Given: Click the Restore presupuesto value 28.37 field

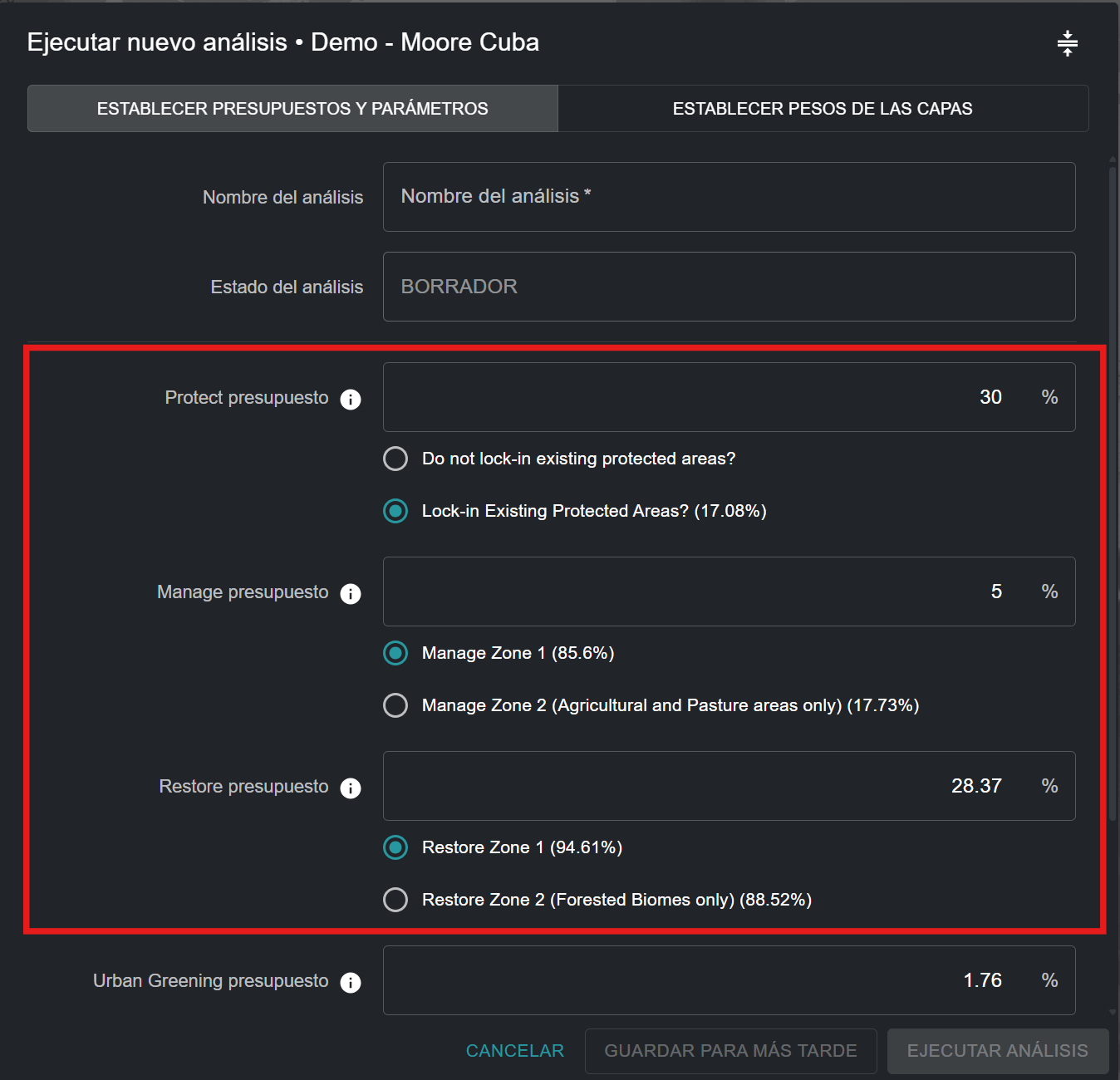Looking at the screenshot, I should [x=706, y=786].
